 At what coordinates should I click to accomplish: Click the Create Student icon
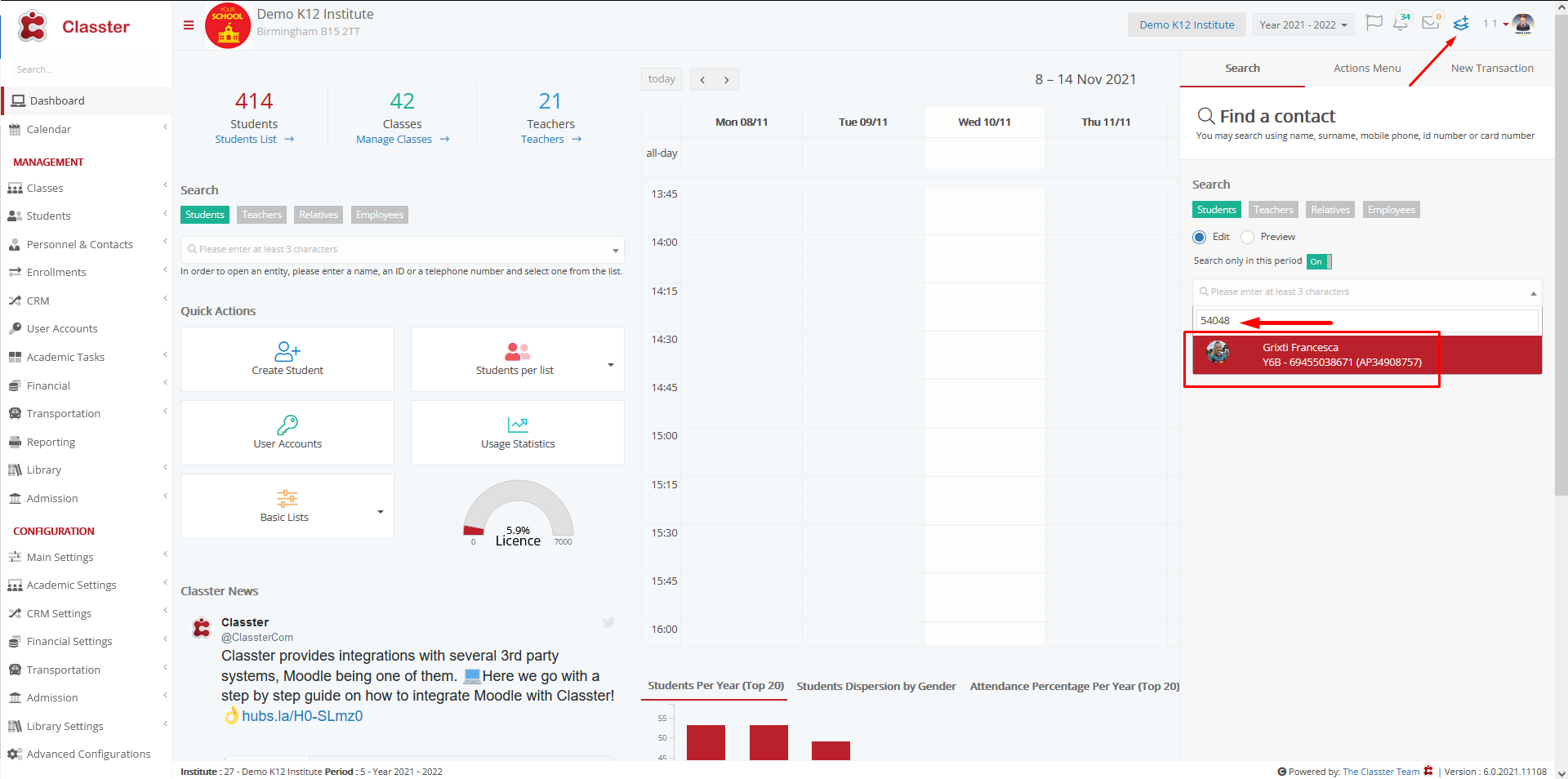pos(287,351)
